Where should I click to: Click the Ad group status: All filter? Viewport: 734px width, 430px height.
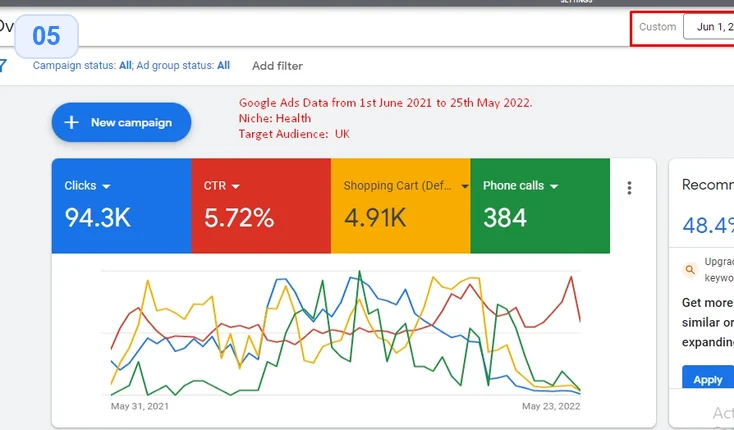[183, 66]
